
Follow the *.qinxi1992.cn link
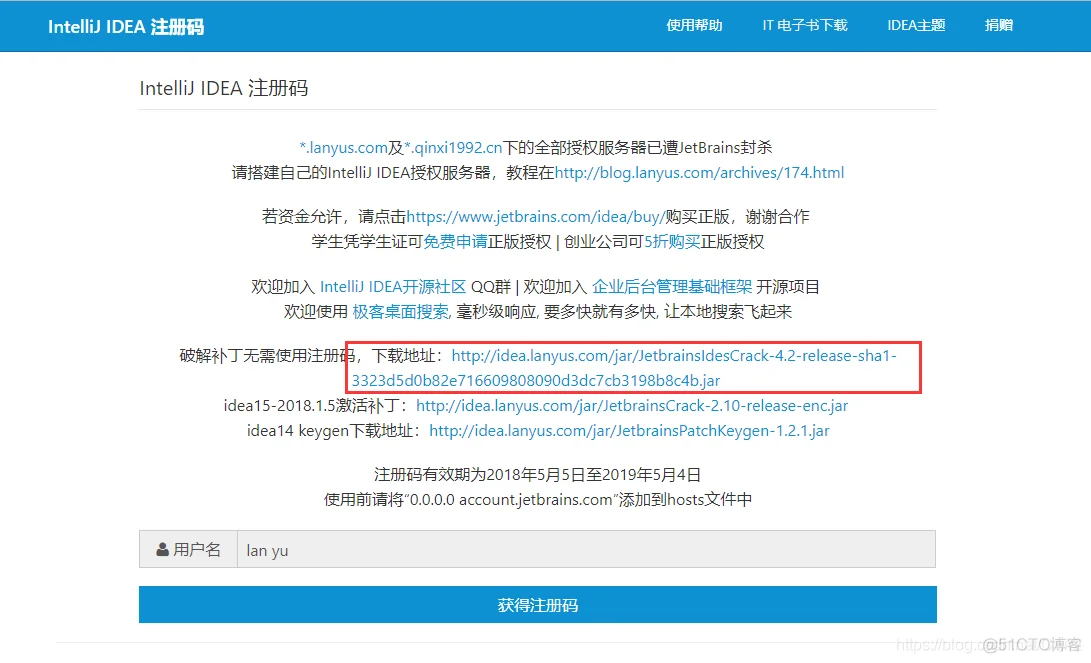453,147
